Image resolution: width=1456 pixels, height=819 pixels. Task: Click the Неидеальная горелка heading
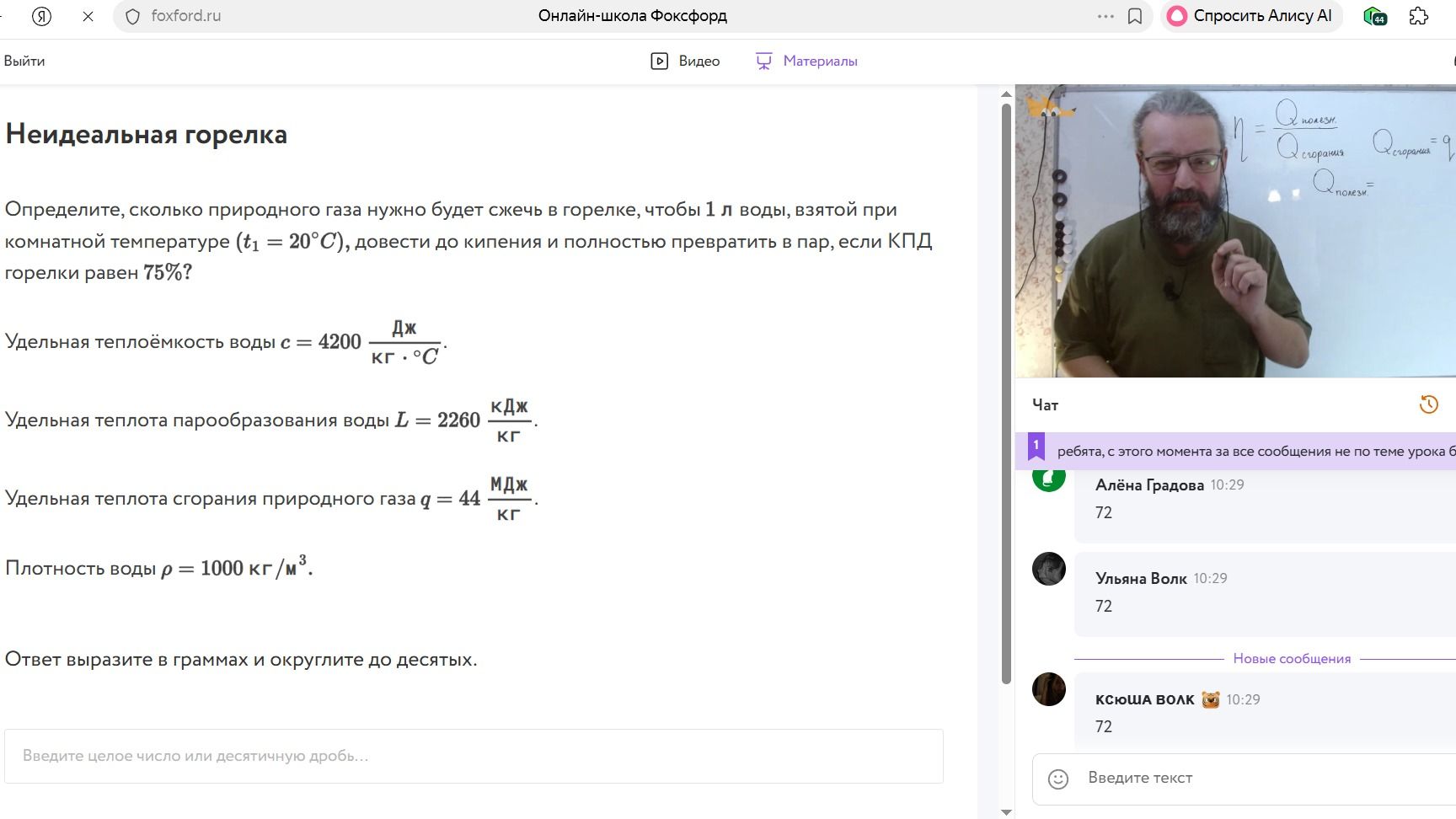click(147, 134)
